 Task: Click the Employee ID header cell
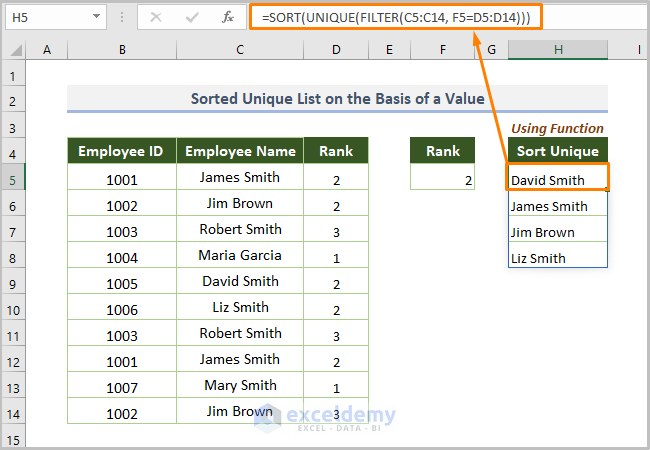click(121, 151)
